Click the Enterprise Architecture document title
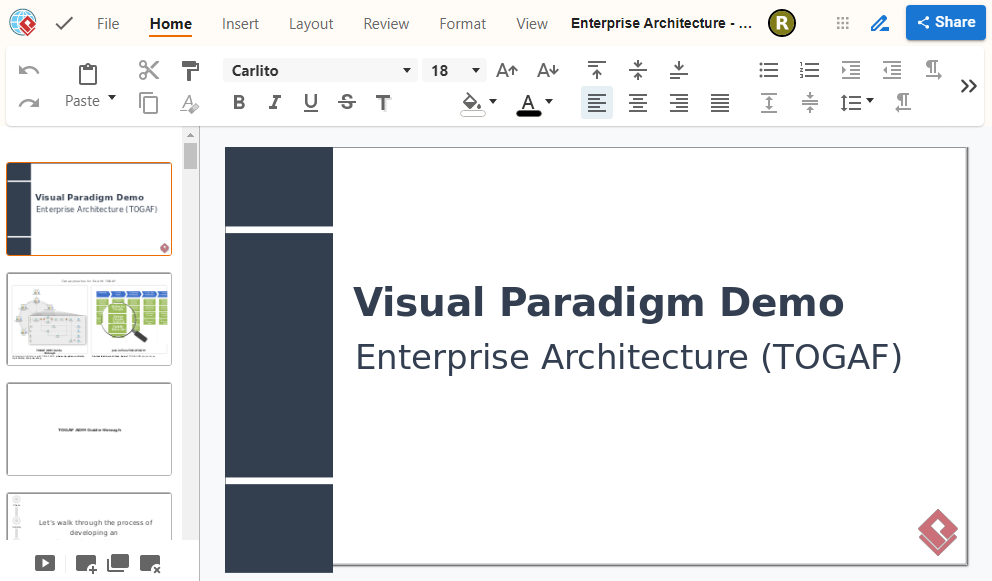Image resolution: width=992 pixels, height=581 pixels. pos(662,23)
